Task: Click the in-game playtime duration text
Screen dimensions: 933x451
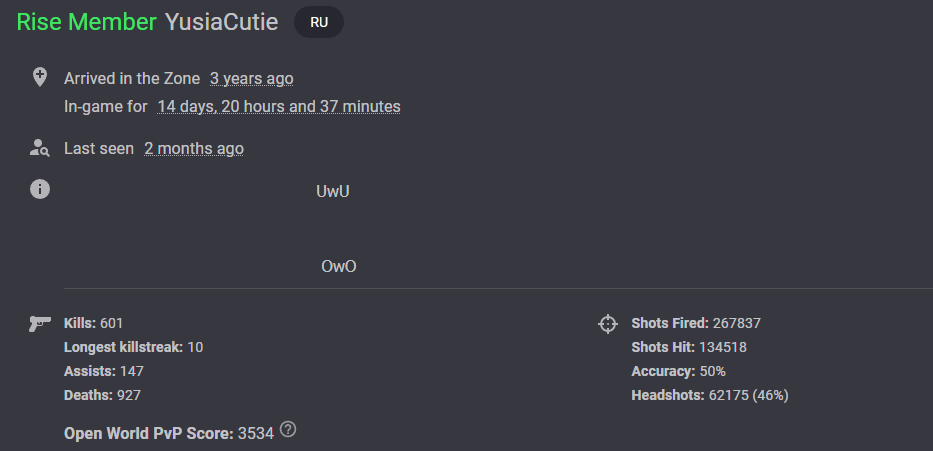Action: [x=278, y=107]
